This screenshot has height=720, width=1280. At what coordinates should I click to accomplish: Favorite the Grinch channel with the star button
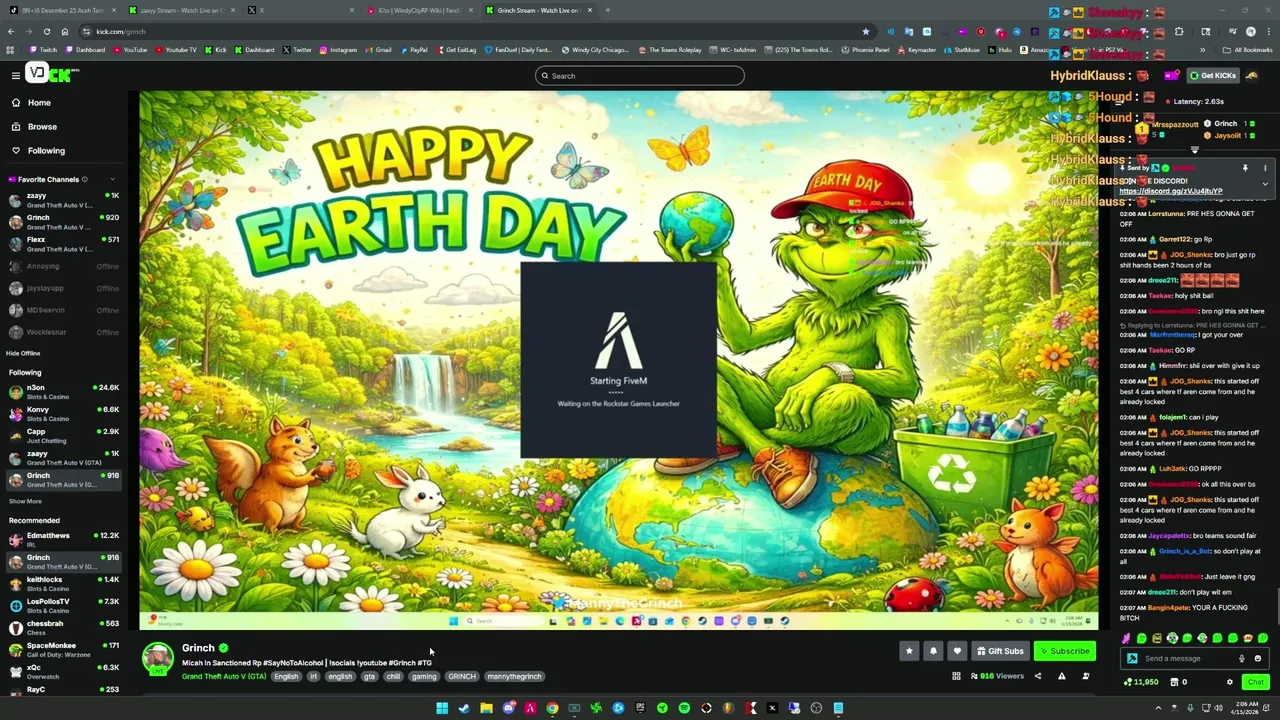point(909,651)
